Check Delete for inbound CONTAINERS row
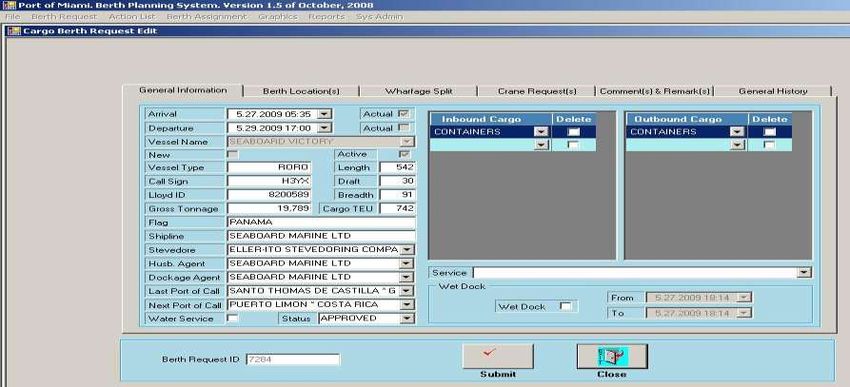 pyautogui.click(x=573, y=132)
